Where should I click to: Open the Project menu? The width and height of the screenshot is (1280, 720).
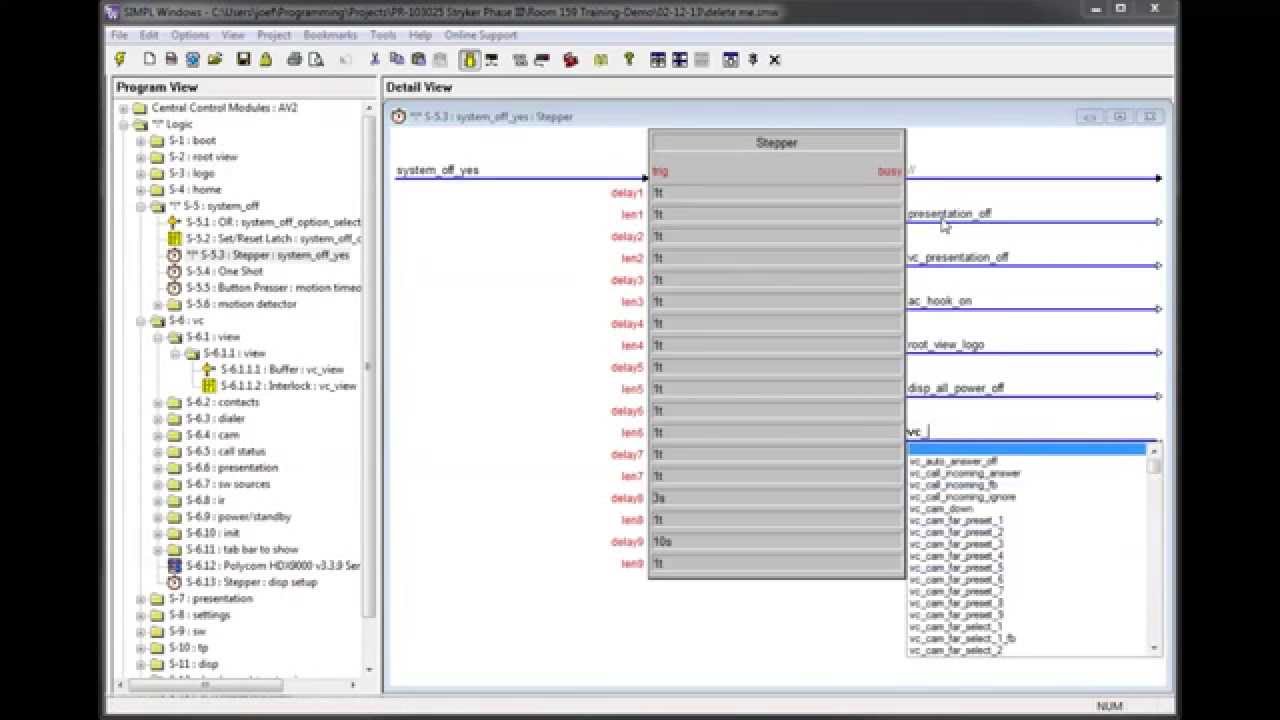pos(274,35)
